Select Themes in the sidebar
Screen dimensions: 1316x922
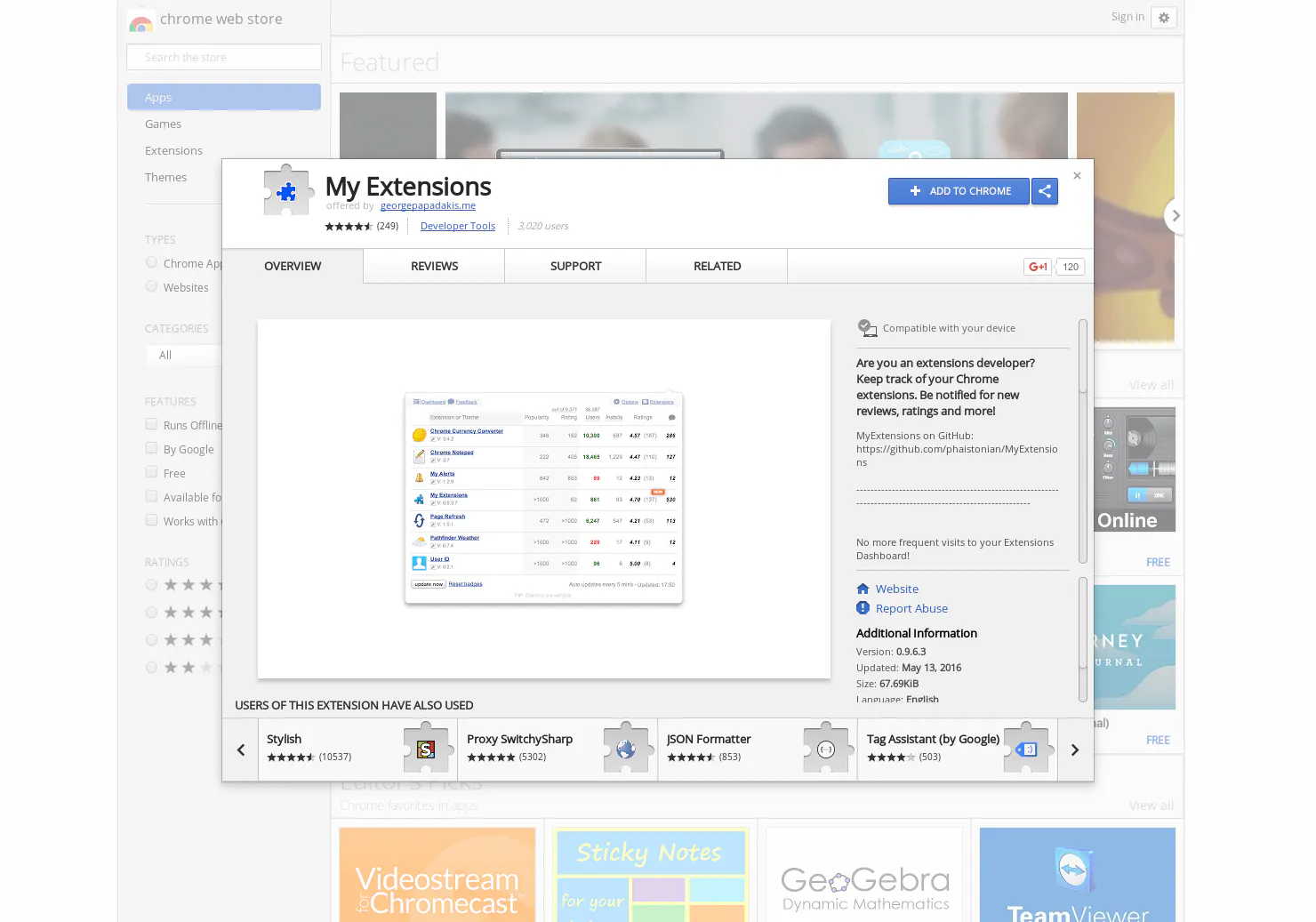(x=165, y=177)
